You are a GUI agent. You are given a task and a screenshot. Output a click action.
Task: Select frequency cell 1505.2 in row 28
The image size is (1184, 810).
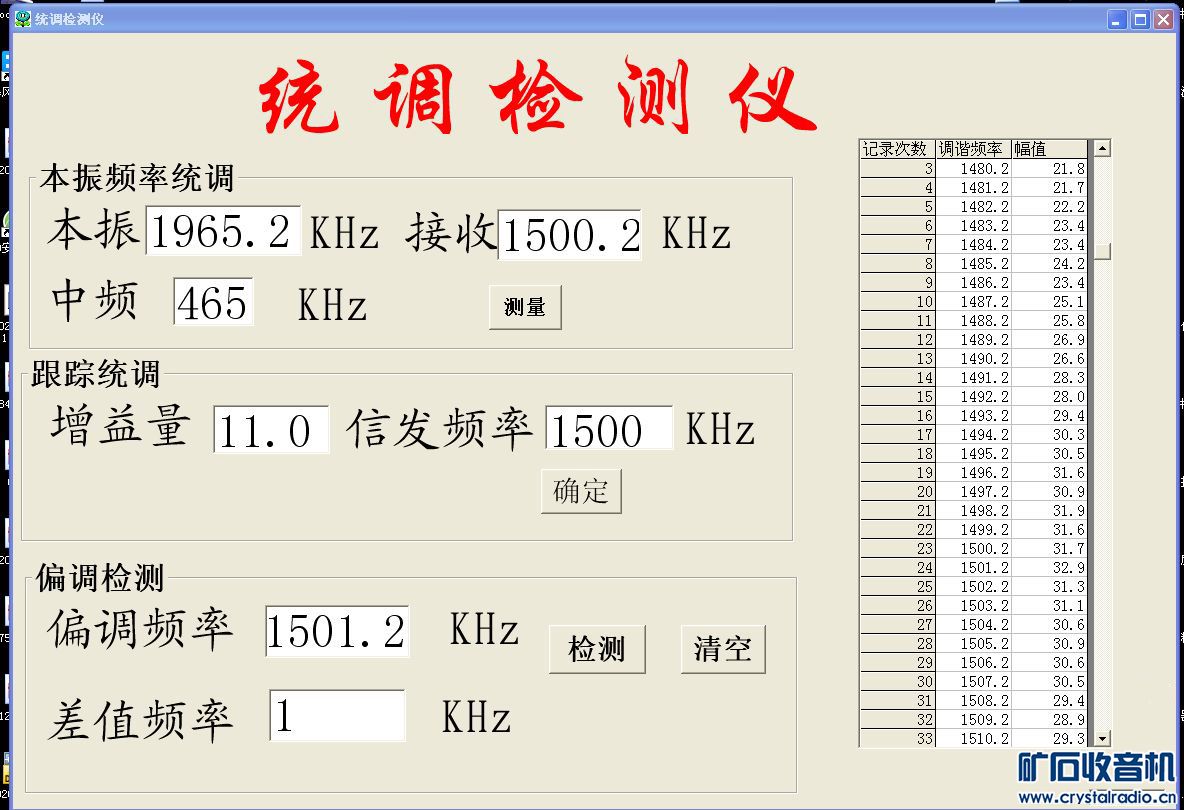(x=973, y=644)
